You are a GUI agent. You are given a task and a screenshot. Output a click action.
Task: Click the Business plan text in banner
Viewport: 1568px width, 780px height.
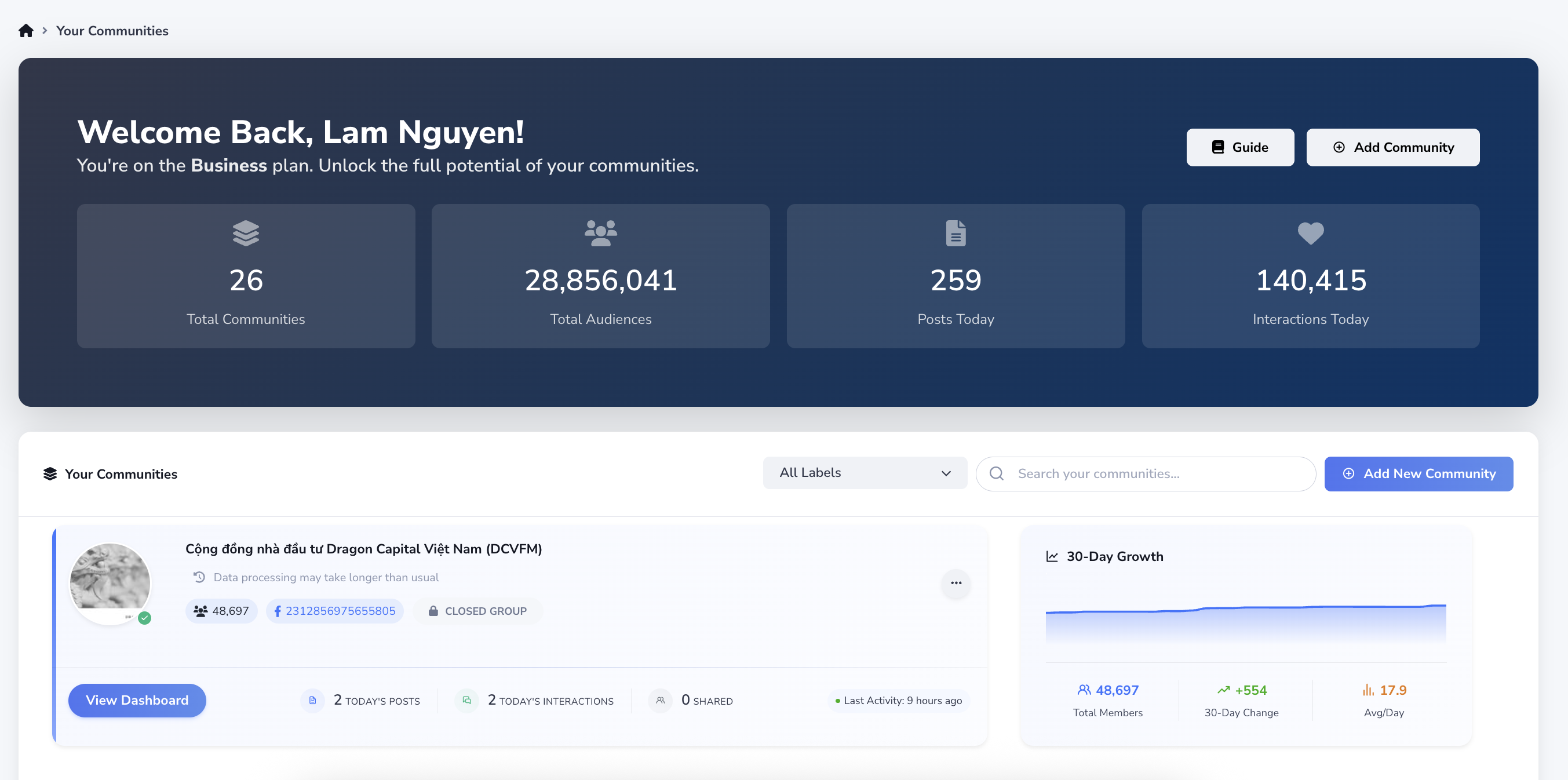[229, 165]
